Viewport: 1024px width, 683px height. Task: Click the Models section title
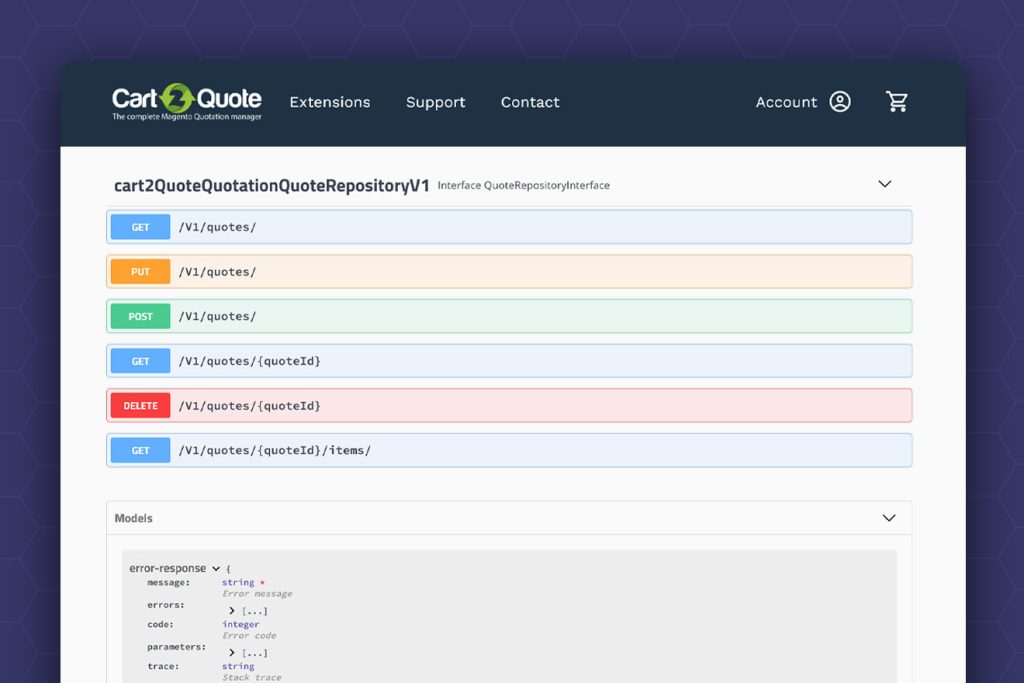[x=134, y=518]
